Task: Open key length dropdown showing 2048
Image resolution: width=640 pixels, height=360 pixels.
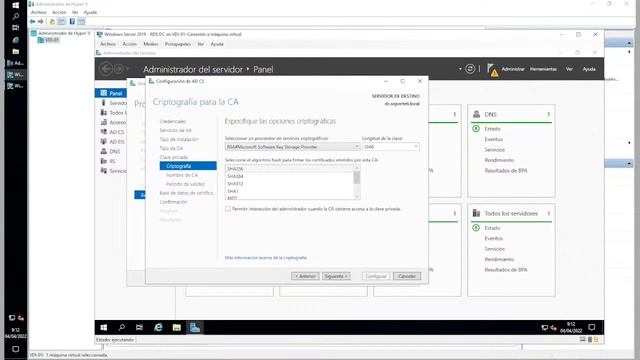Action: click(x=391, y=147)
